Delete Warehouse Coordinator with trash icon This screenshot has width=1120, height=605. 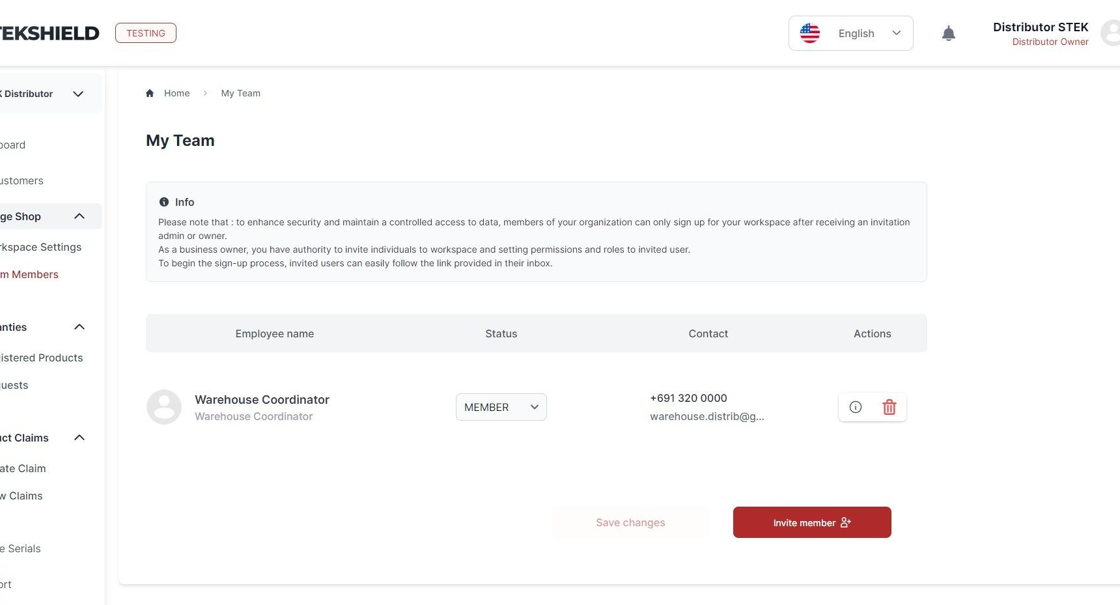(889, 407)
